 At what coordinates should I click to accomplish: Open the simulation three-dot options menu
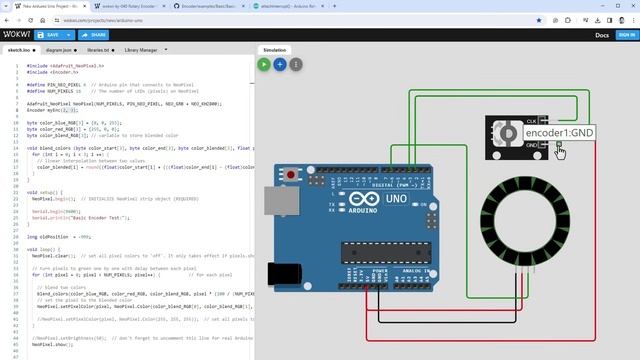tap(296, 64)
